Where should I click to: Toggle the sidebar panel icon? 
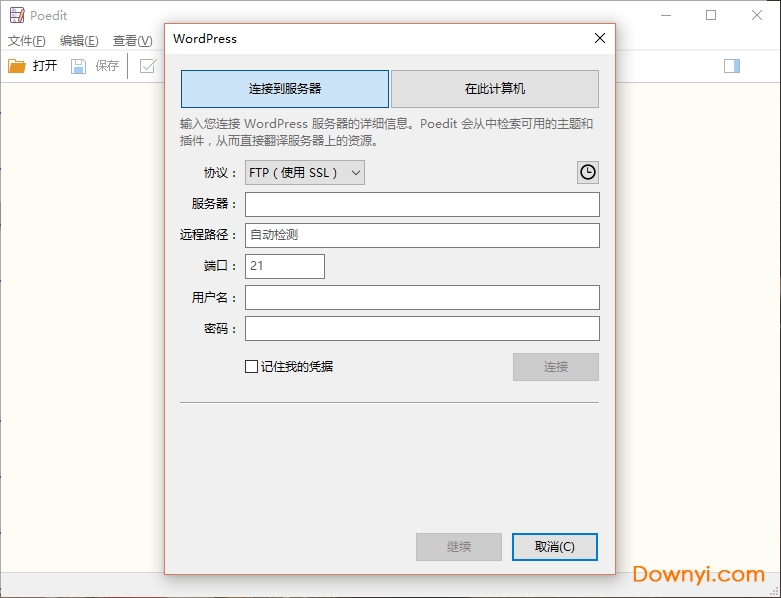point(732,66)
